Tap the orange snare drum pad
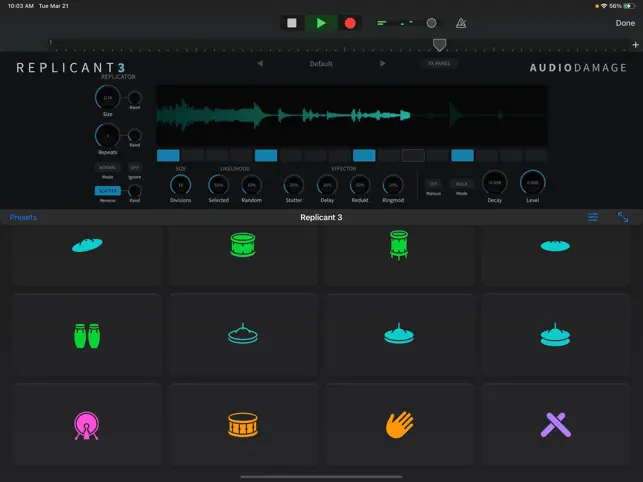This screenshot has height=482, width=643. click(x=243, y=425)
